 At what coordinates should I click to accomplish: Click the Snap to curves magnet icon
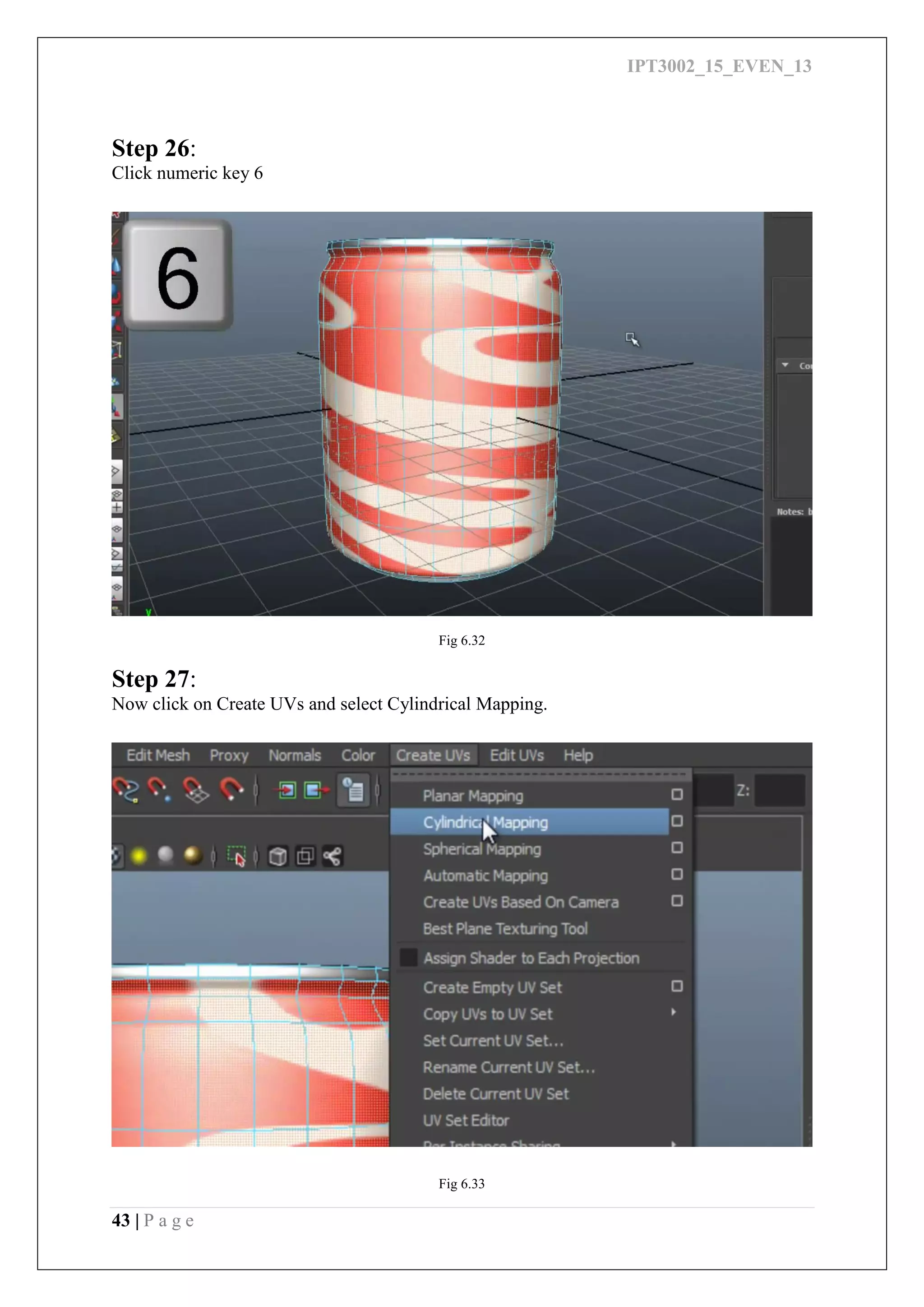point(125,790)
